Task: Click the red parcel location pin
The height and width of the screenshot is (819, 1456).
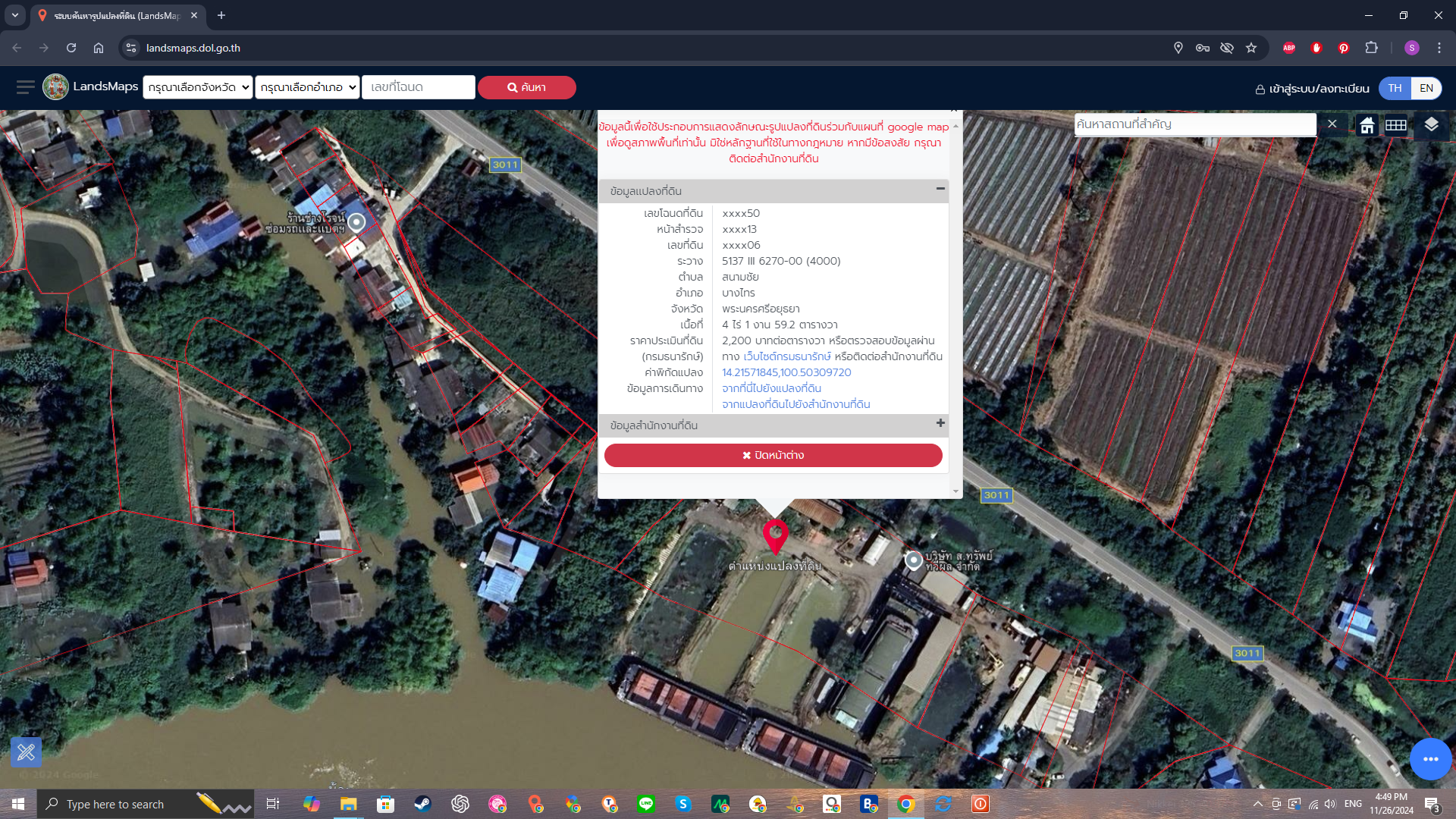Action: coord(775,537)
